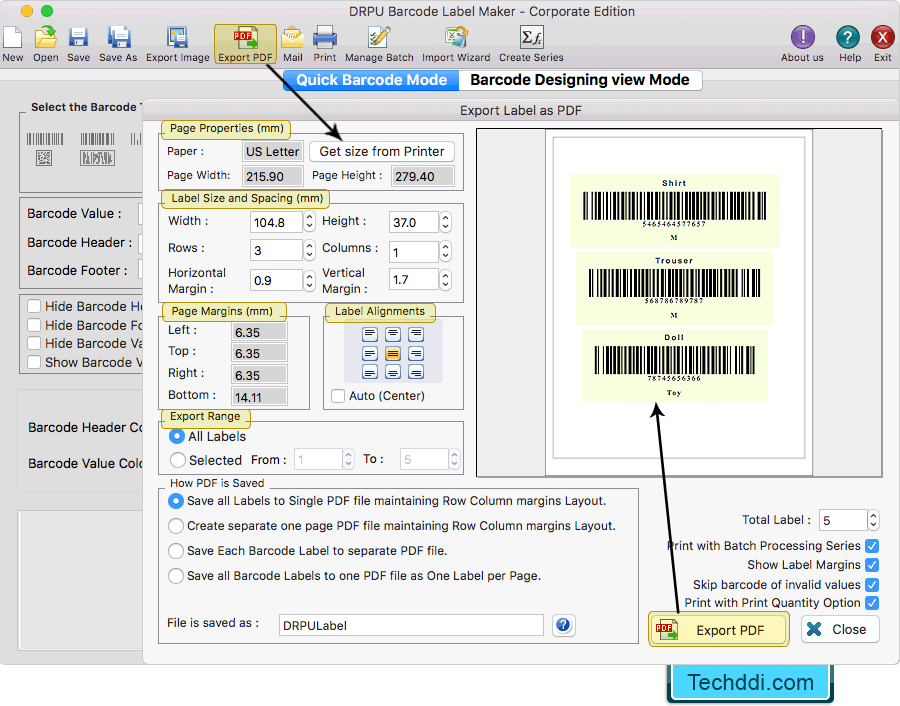Click the Doll barcode label preview
900x706 pixels.
pos(674,365)
